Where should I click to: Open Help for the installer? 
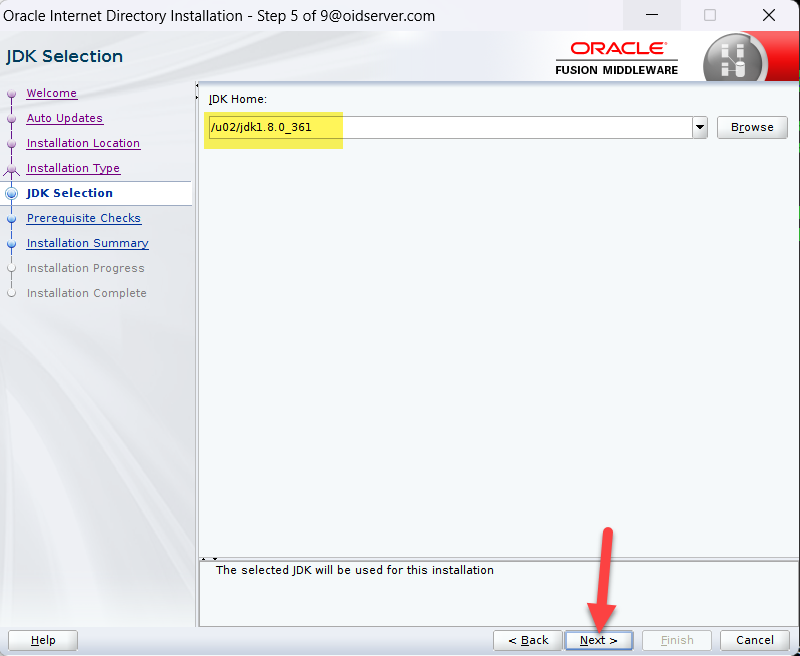(x=43, y=640)
